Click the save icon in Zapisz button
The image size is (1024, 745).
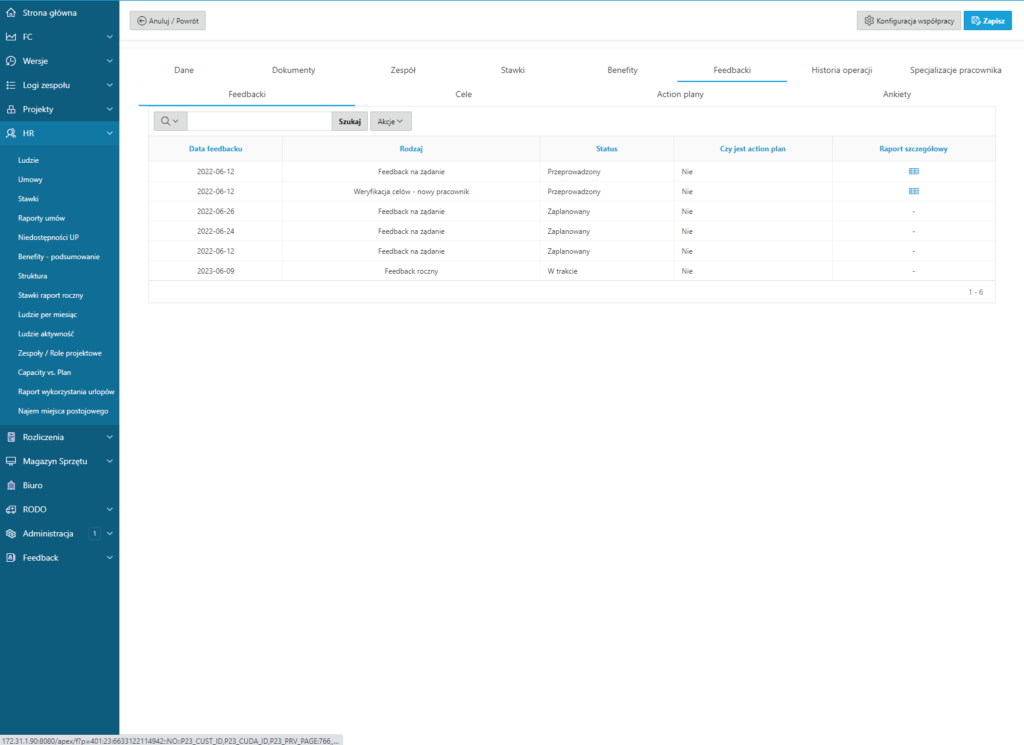(976, 21)
